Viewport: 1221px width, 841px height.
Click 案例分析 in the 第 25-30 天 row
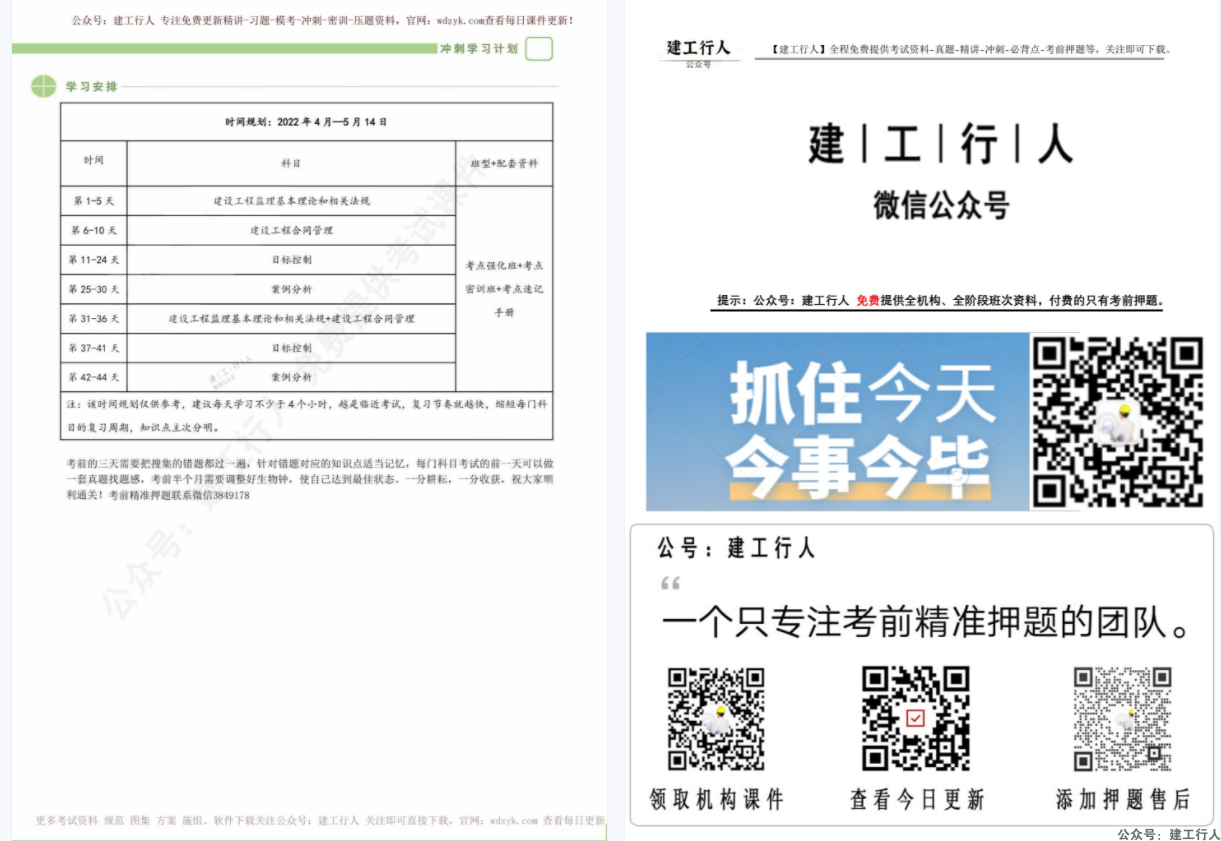click(291, 290)
